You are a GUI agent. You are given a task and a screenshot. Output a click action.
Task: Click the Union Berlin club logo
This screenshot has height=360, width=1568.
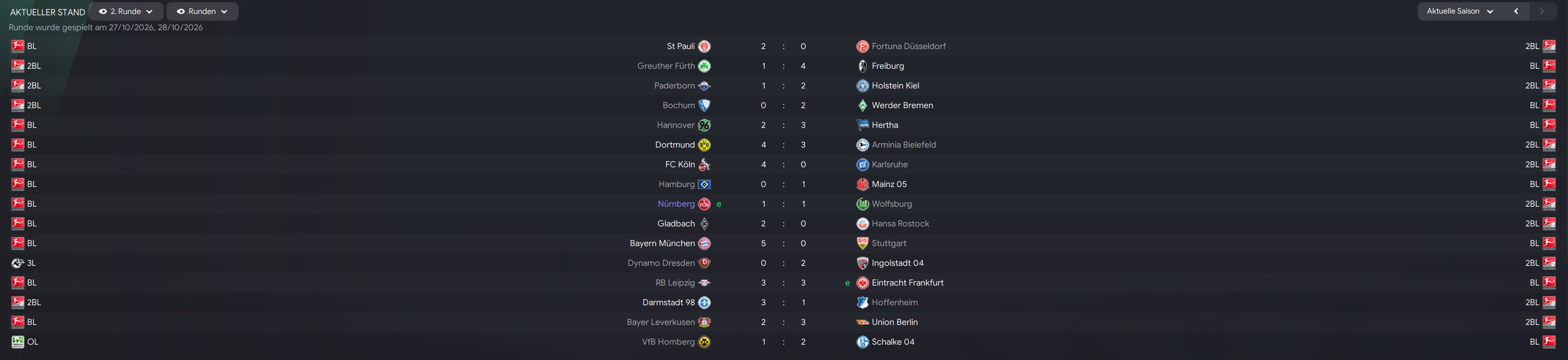click(x=862, y=322)
